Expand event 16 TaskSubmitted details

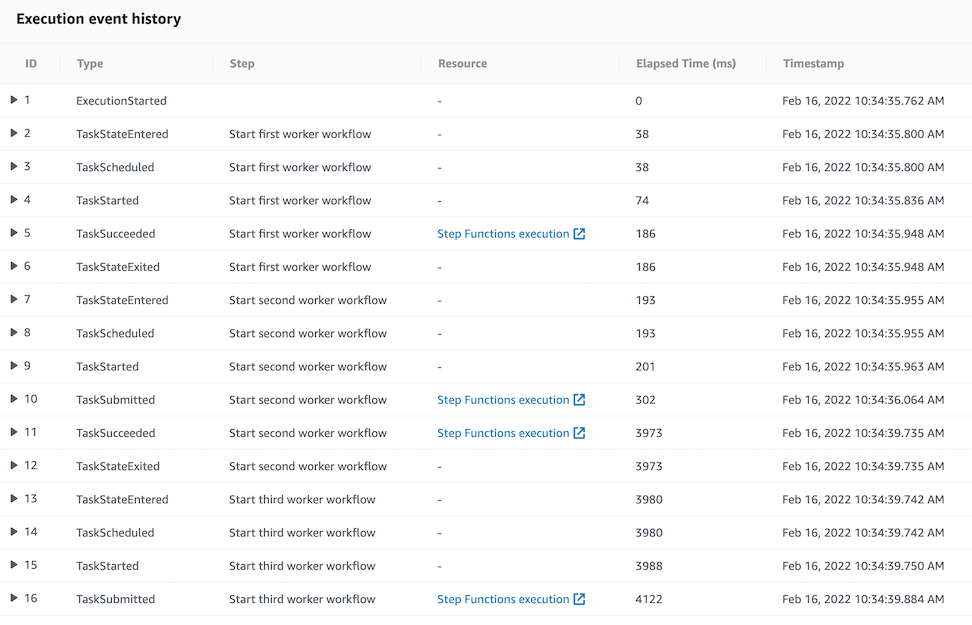[14, 598]
